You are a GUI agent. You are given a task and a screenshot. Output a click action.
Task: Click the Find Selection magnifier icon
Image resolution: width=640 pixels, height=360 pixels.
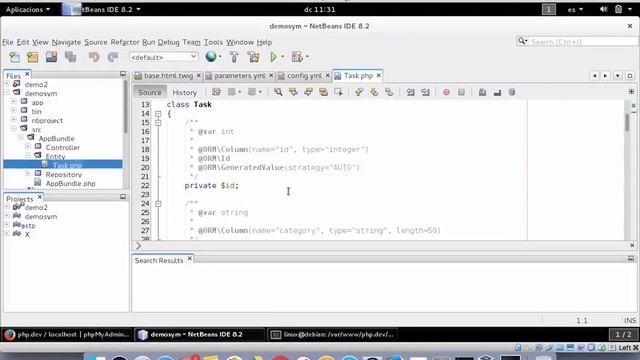coord(278,92)
